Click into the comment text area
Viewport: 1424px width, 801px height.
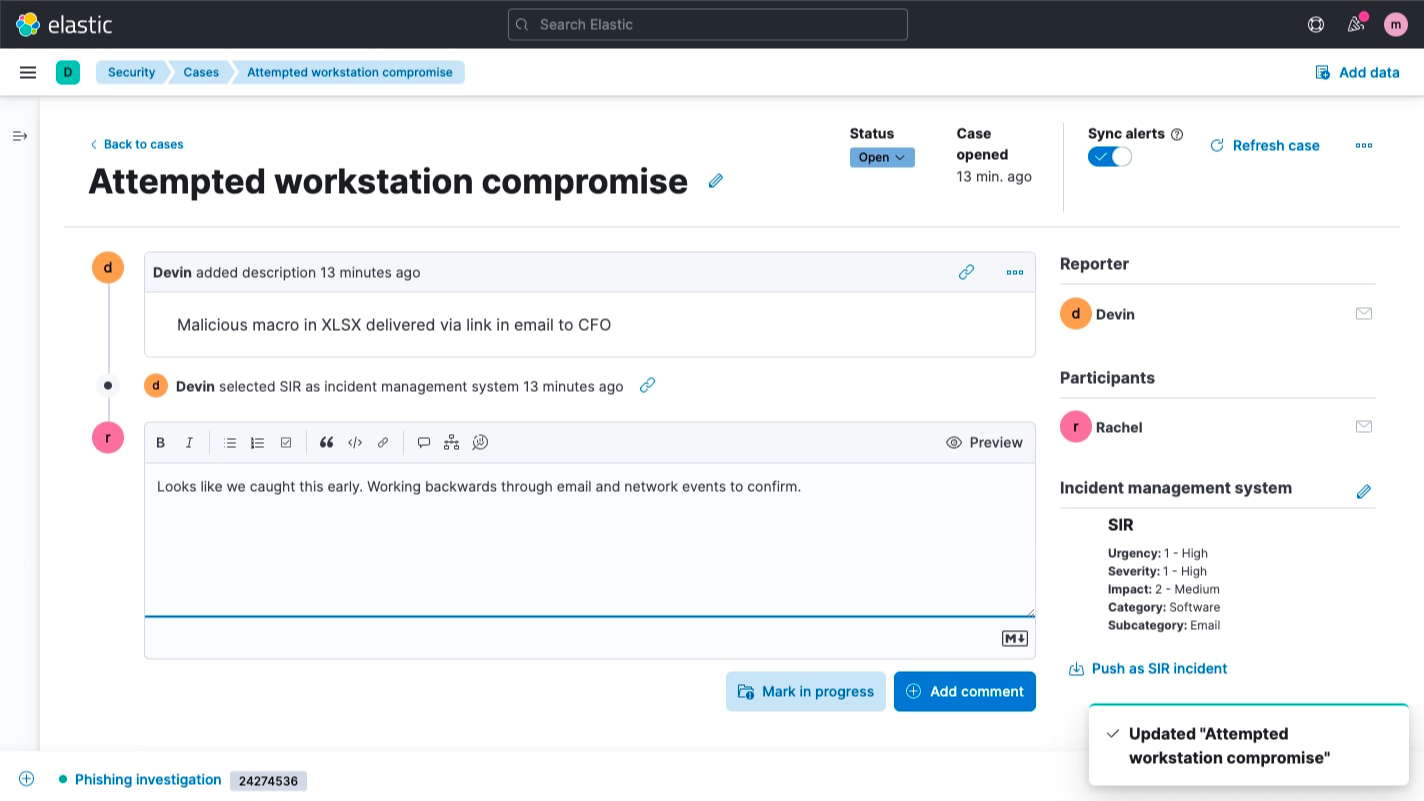click(x=590, y=540)
